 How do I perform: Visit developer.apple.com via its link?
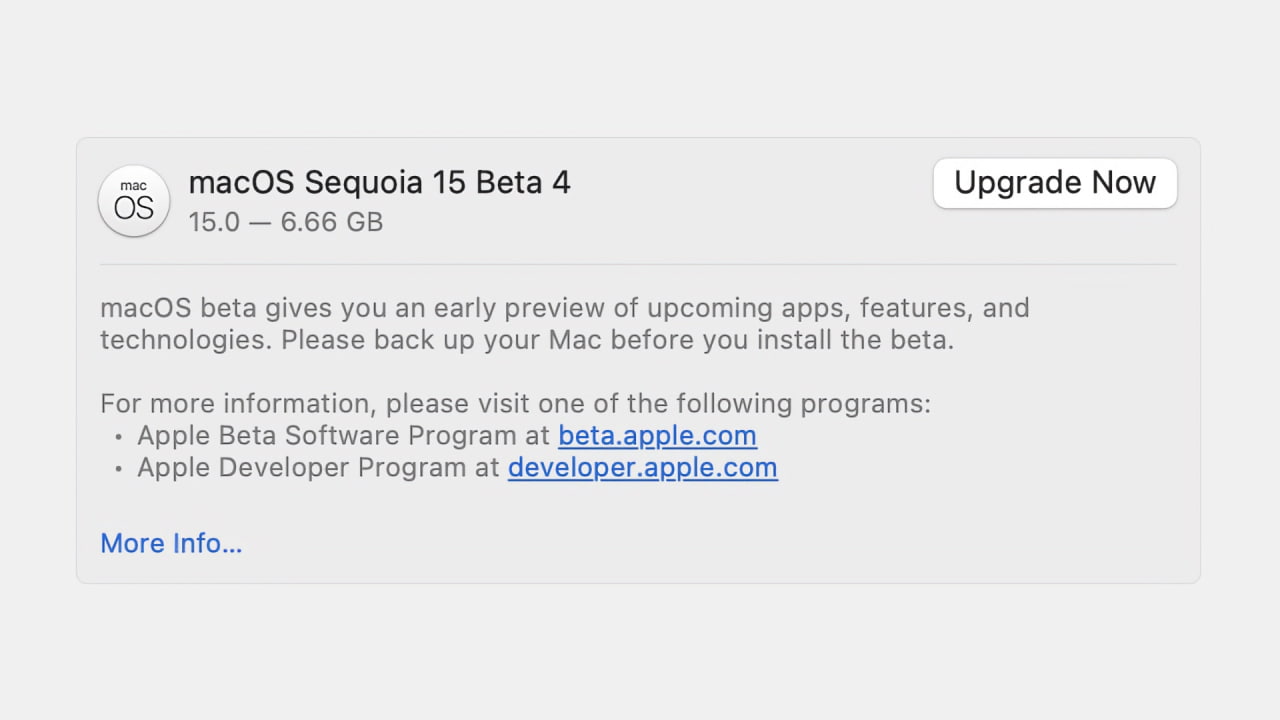pos(642,467)
